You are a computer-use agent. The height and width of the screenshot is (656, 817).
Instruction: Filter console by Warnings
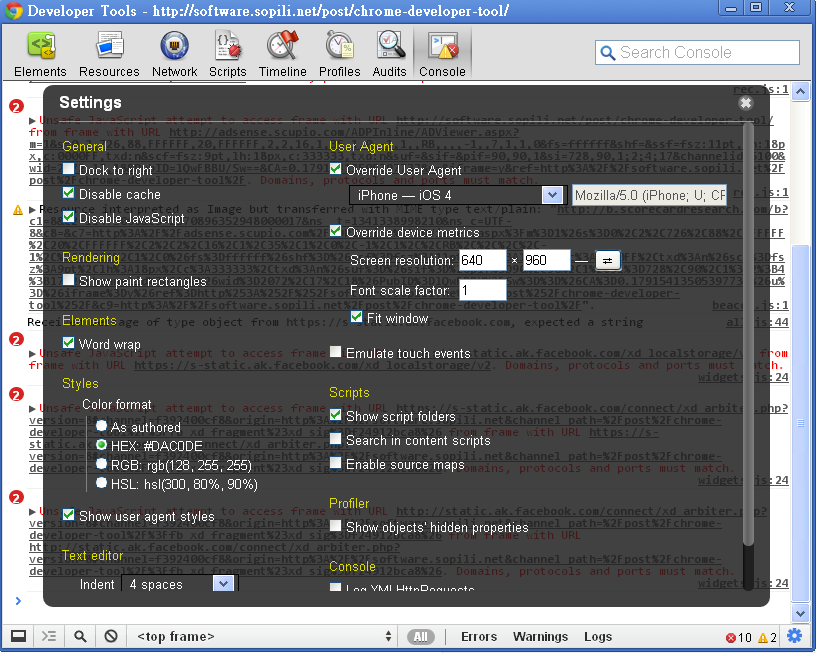[540, 637]
